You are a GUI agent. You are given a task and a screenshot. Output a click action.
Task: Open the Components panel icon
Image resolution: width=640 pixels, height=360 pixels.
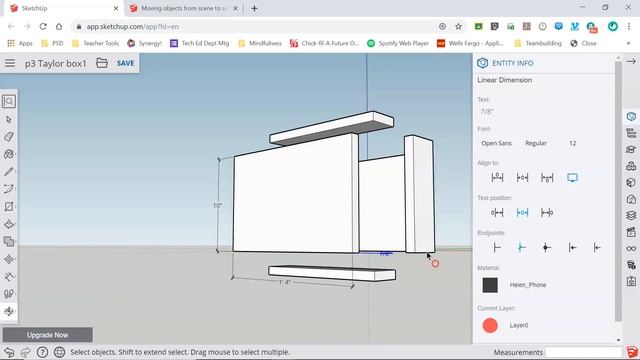tap(631, 166)
